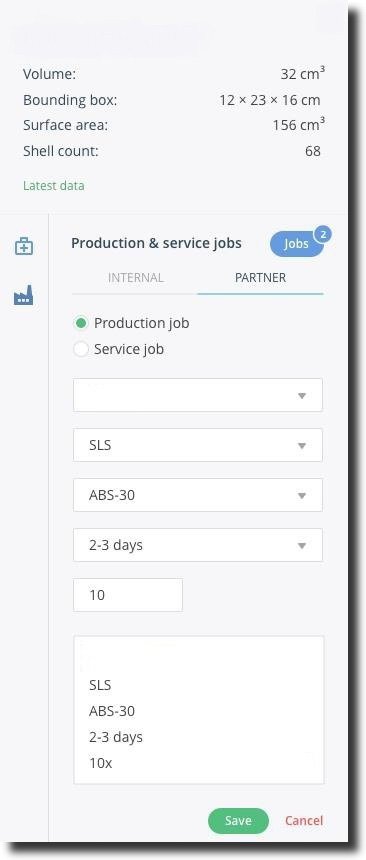Click the Bounding box value 12 × 23 × 16 cm

(x=270, y=100)
